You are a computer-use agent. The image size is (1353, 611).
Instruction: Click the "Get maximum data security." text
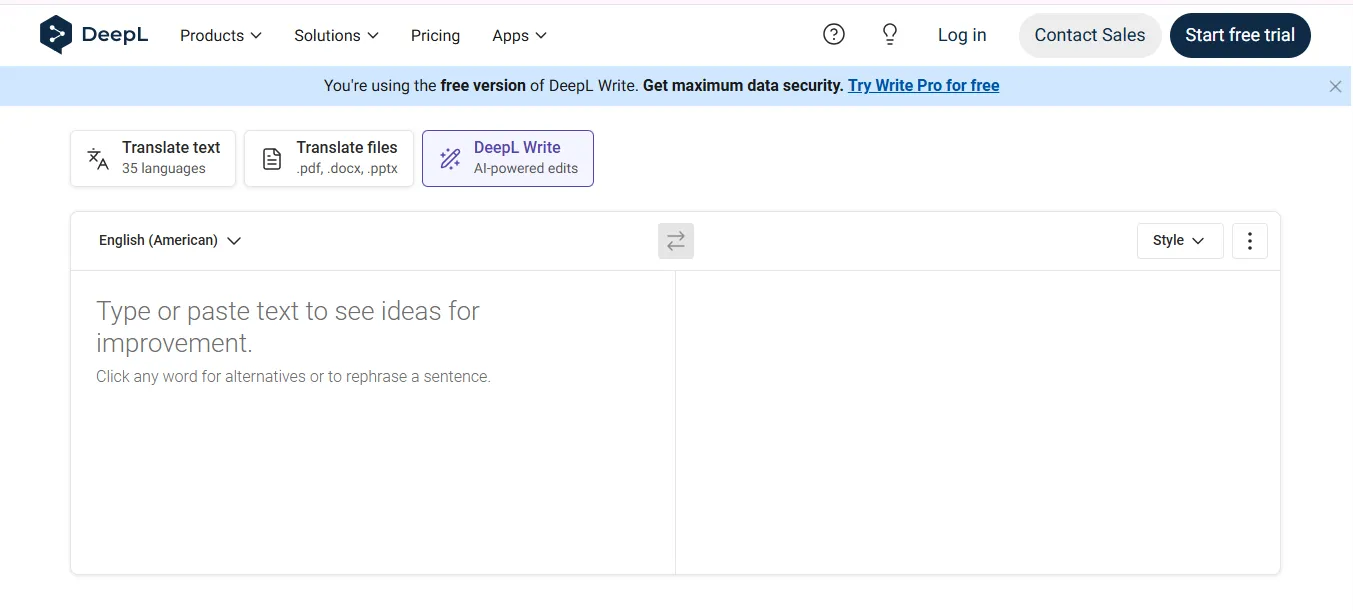[743, 86]
